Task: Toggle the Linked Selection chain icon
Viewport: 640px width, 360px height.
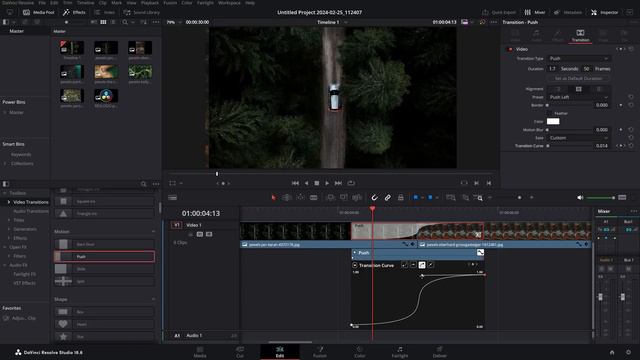Action: pos(387,198)
